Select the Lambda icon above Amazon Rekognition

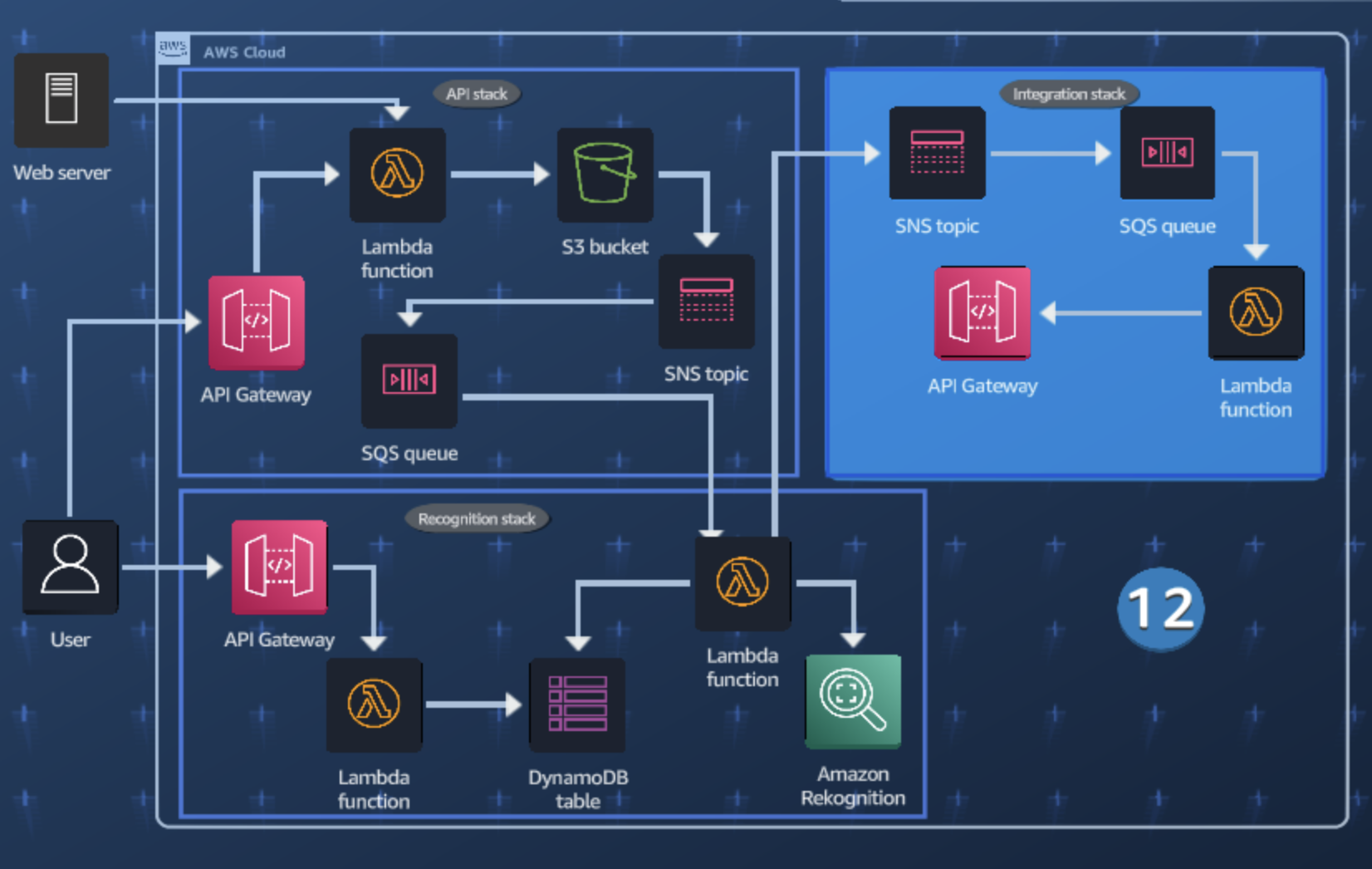742,583
